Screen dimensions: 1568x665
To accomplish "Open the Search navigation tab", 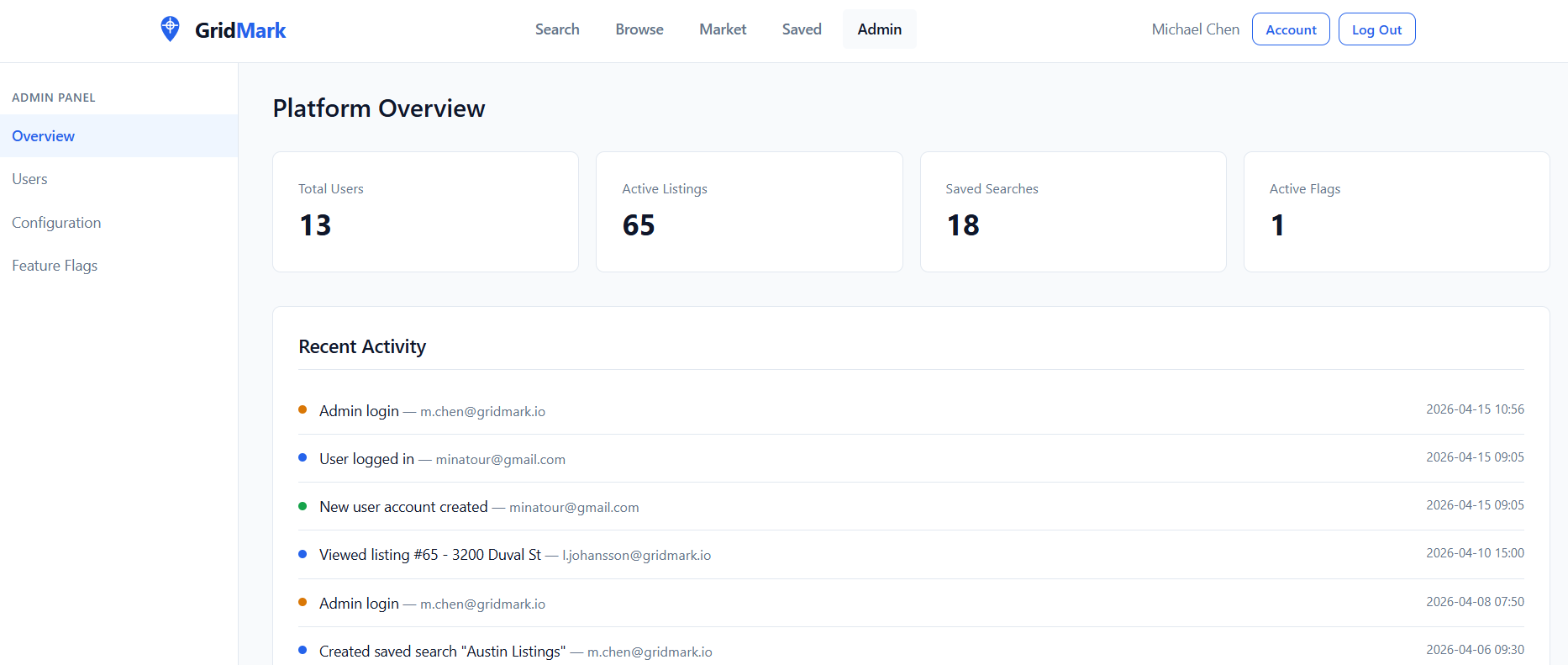I will [x=557, y=29].
